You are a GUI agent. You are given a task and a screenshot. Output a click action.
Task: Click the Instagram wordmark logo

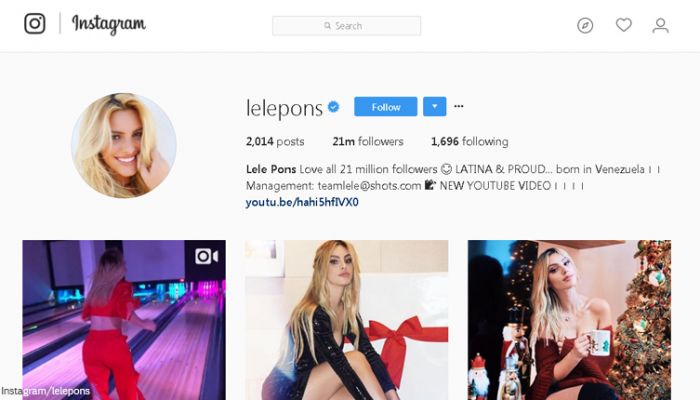point(109,25)
